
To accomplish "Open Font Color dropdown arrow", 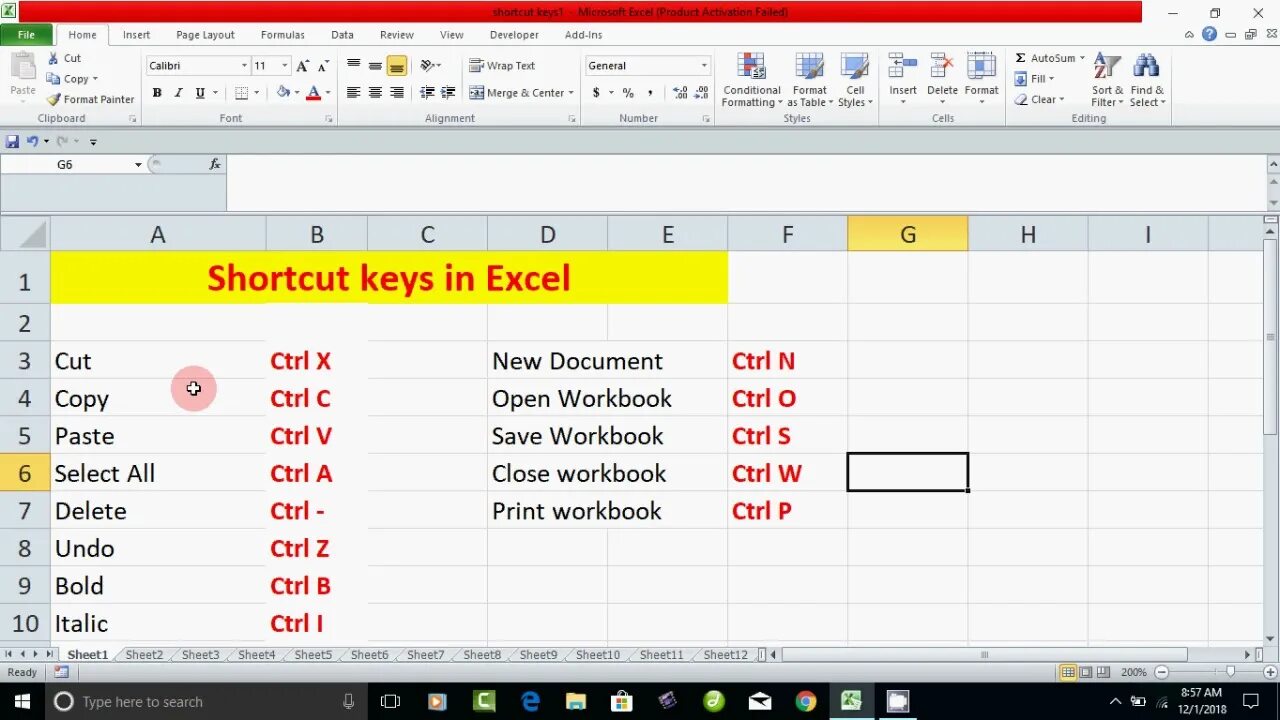I will (327, 93).
